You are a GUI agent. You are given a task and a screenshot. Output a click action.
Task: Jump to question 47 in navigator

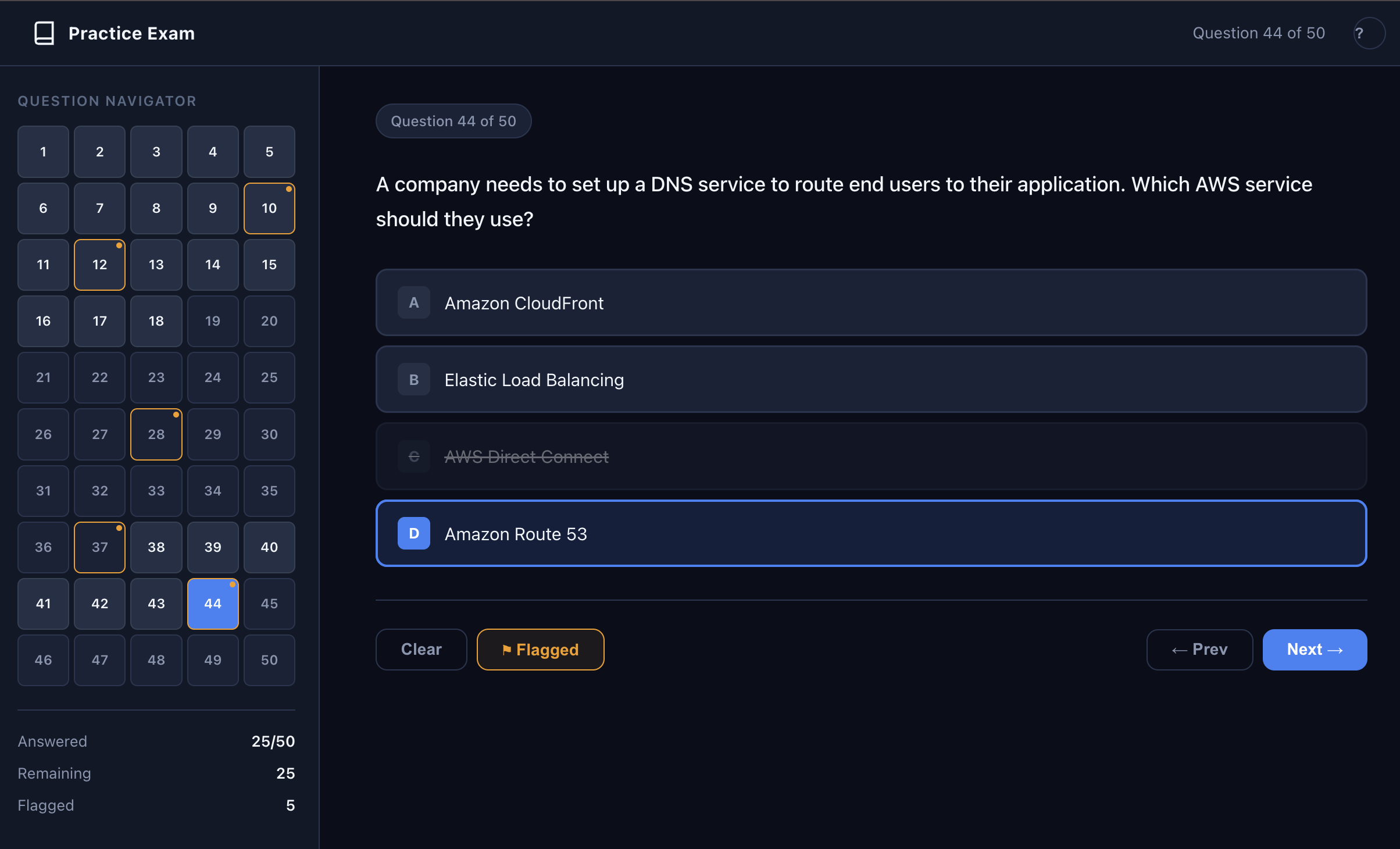click(99, 660)
